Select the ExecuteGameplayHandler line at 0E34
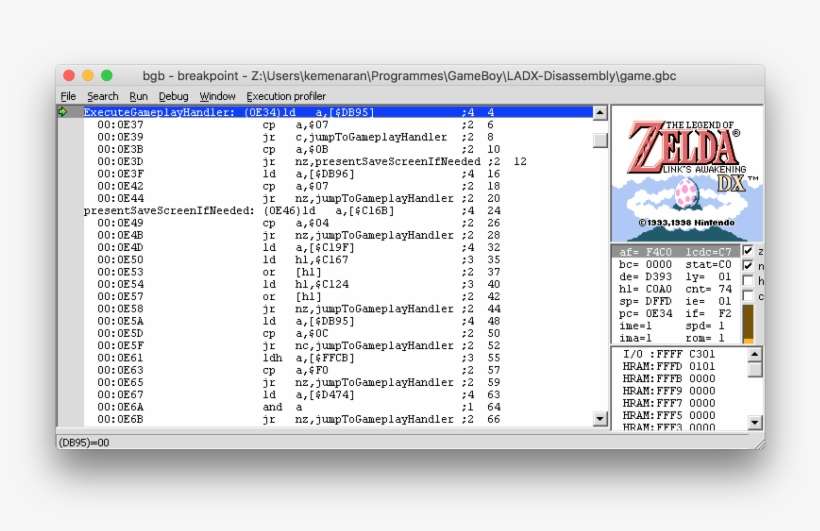Screen dimensions: 820x531 338,112
